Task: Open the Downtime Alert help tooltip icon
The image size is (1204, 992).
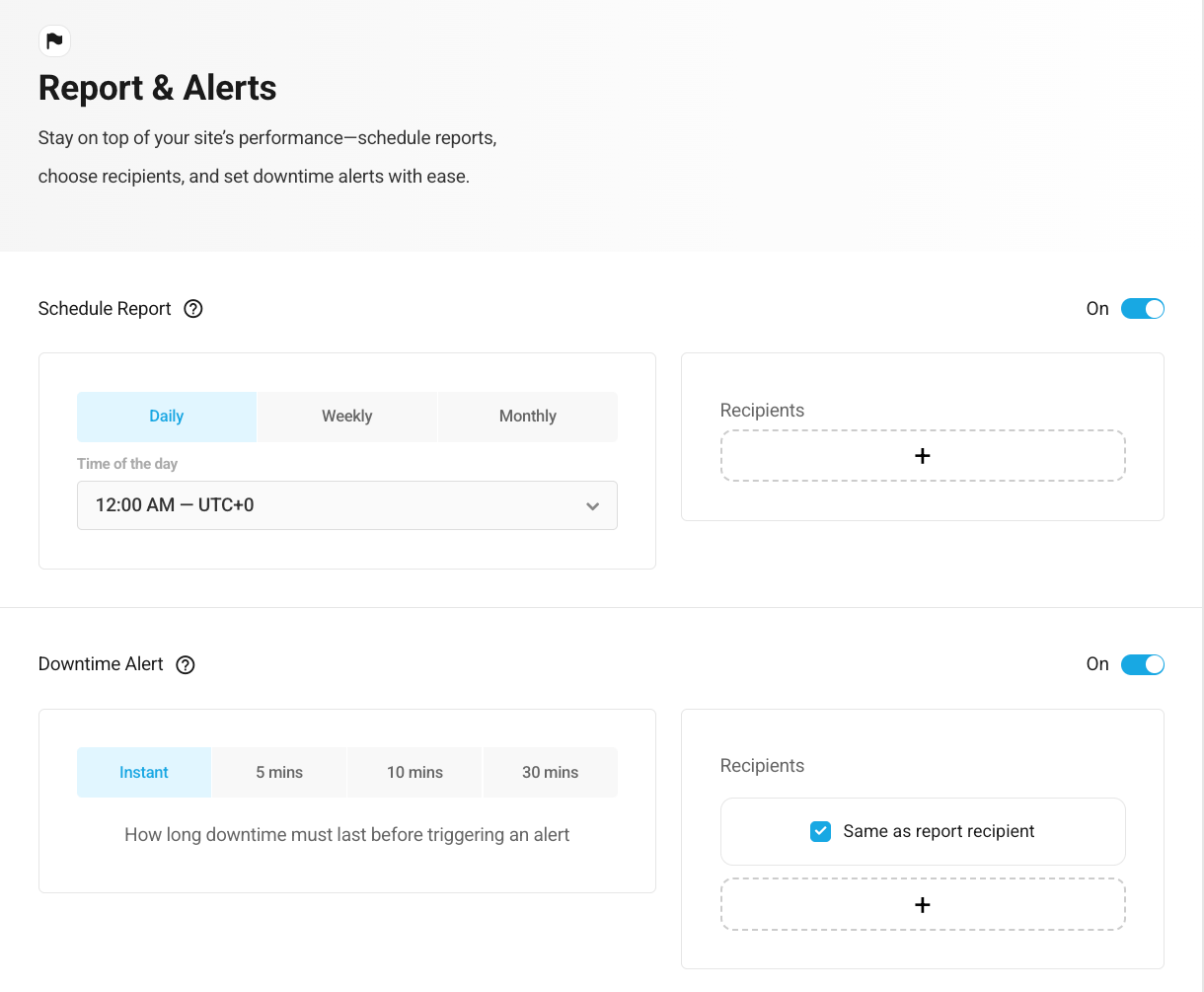Action: point(186,665)
